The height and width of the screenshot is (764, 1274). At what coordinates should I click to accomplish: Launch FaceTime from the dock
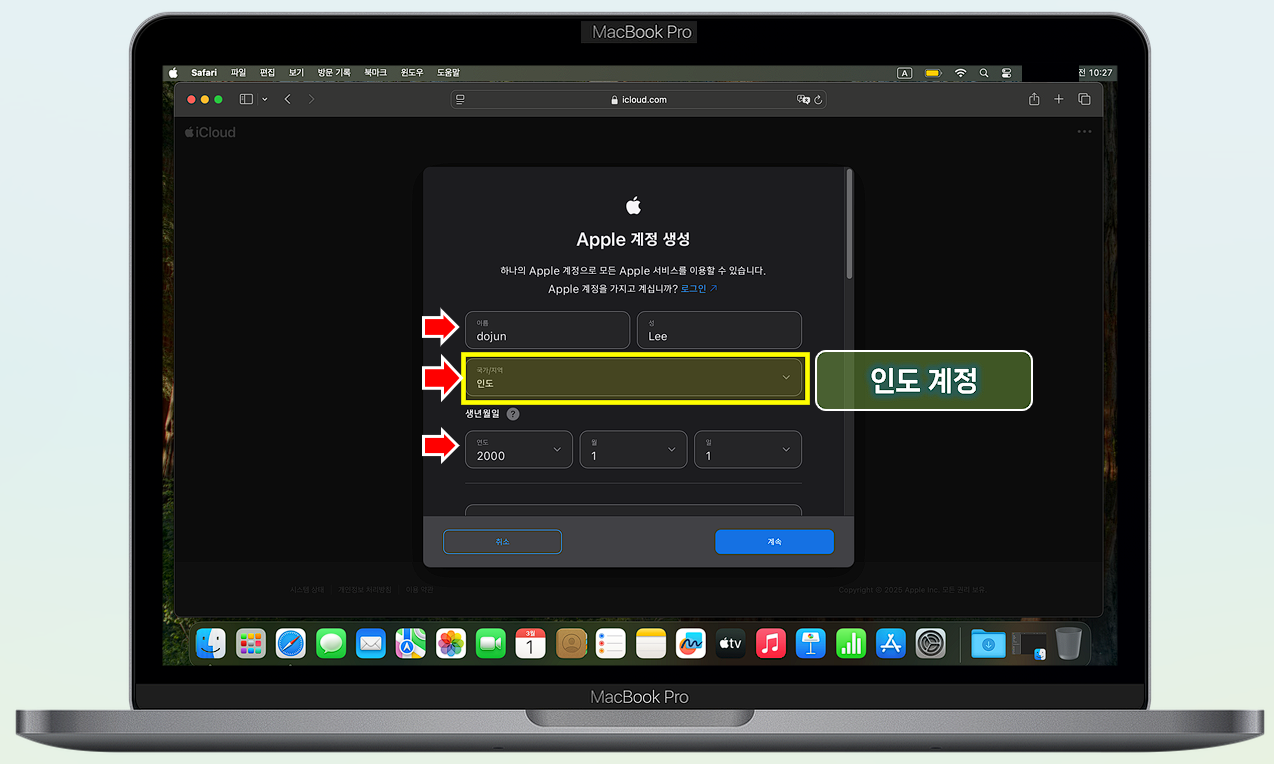[x=490, y=643]
